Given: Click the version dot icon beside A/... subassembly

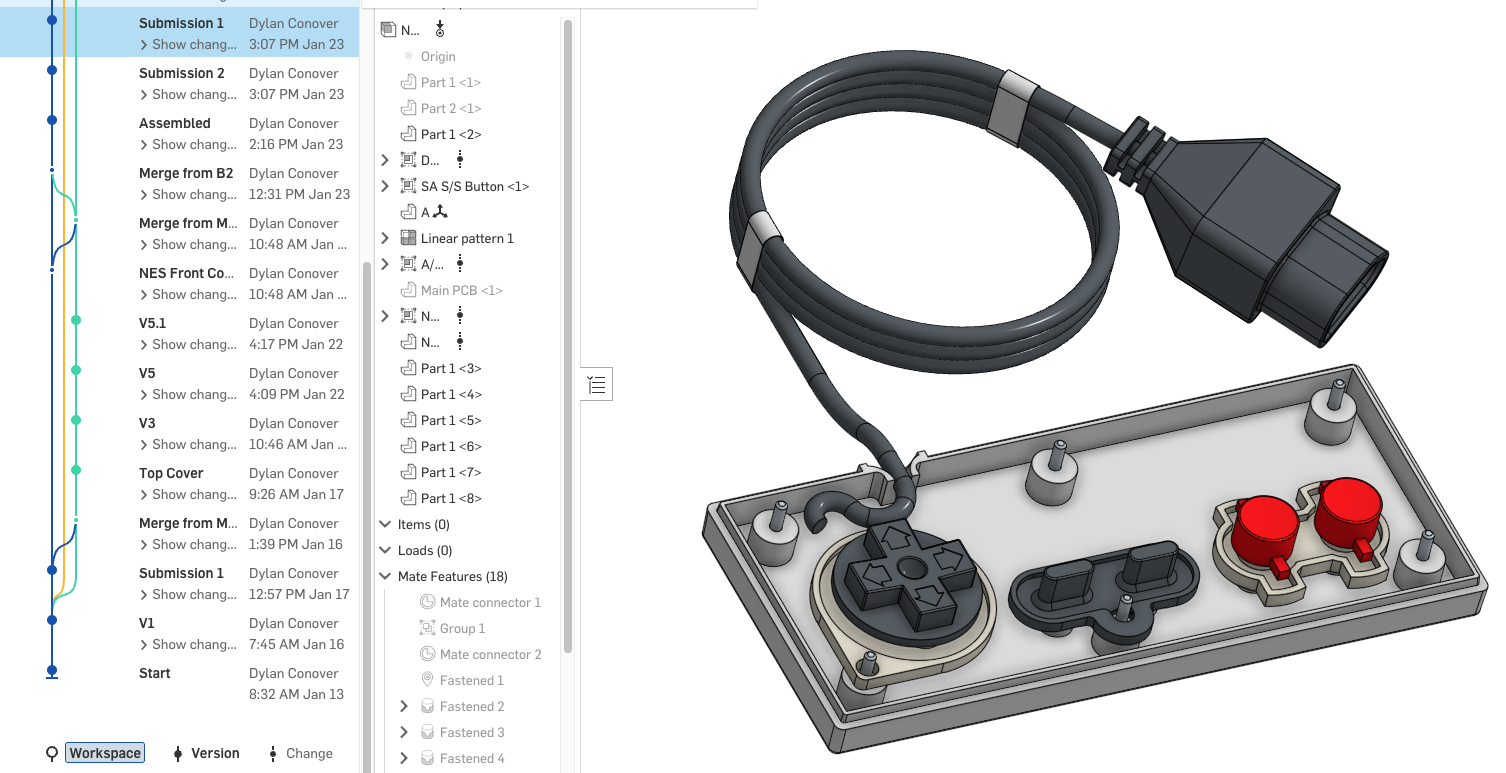Looking at the screenshot, I should point(460,264).
